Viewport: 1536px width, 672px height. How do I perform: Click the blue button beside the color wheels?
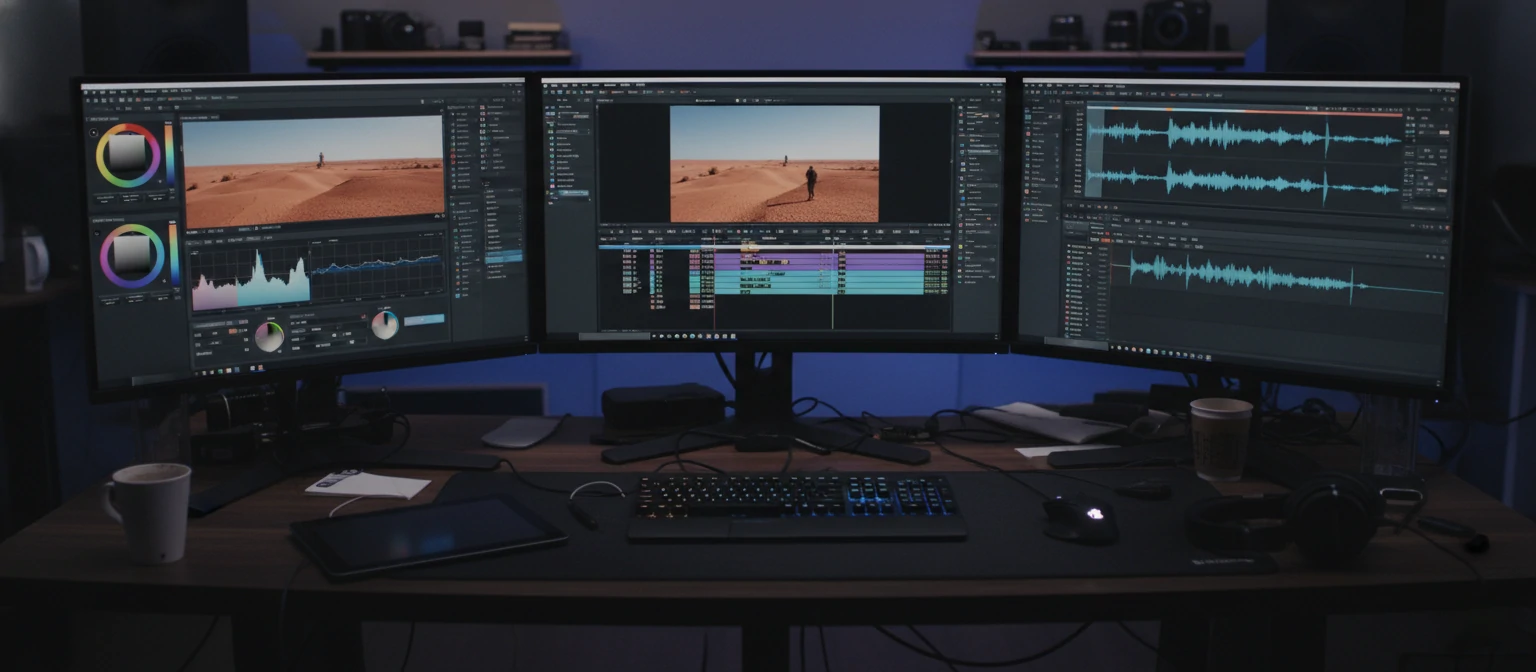[424, 321]
